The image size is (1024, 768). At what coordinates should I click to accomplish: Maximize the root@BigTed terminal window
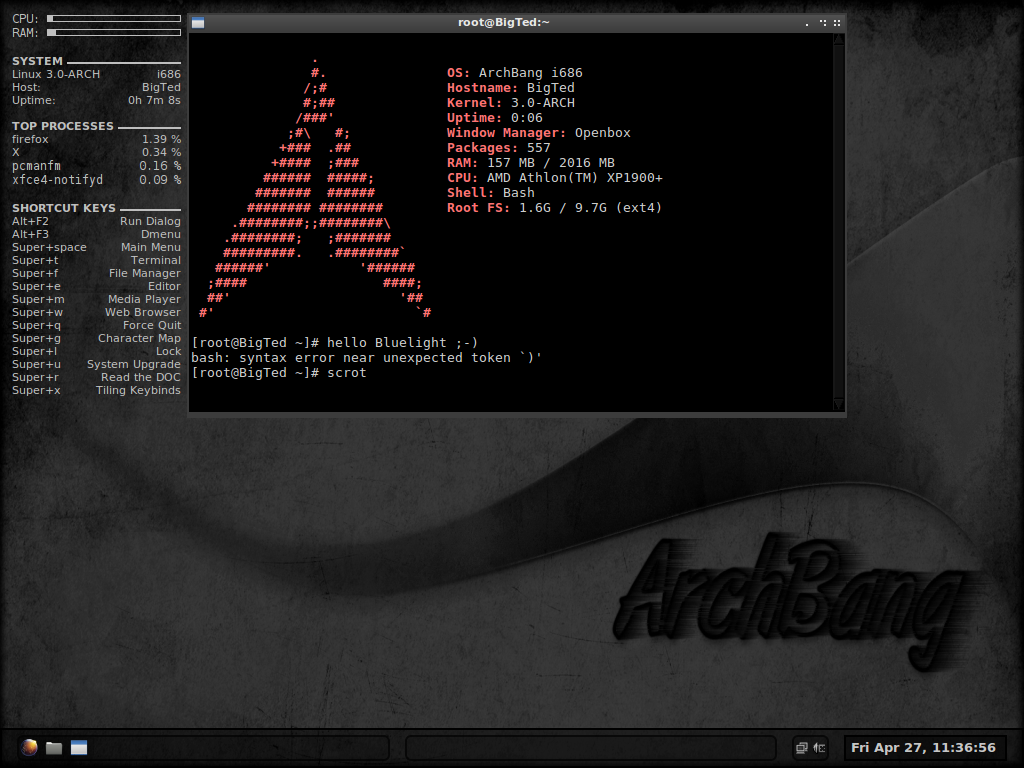click(x=823, y=23)
